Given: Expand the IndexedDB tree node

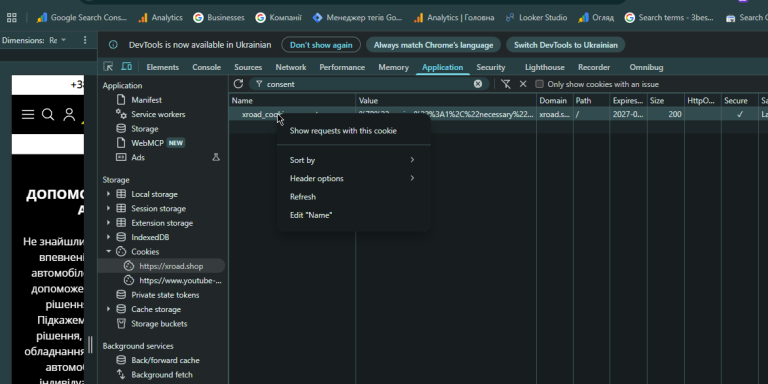Looking at the screenshot, I should coord(108,237).
